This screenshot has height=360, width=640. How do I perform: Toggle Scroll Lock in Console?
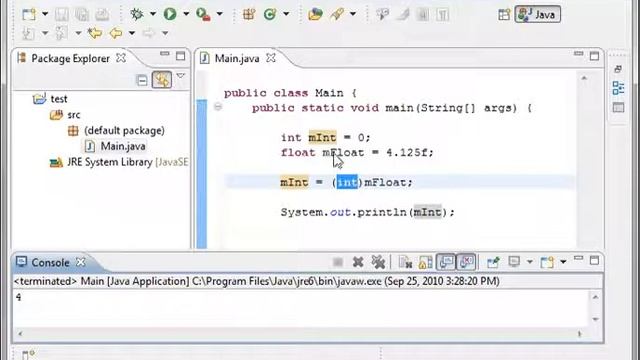pos(425,262)
